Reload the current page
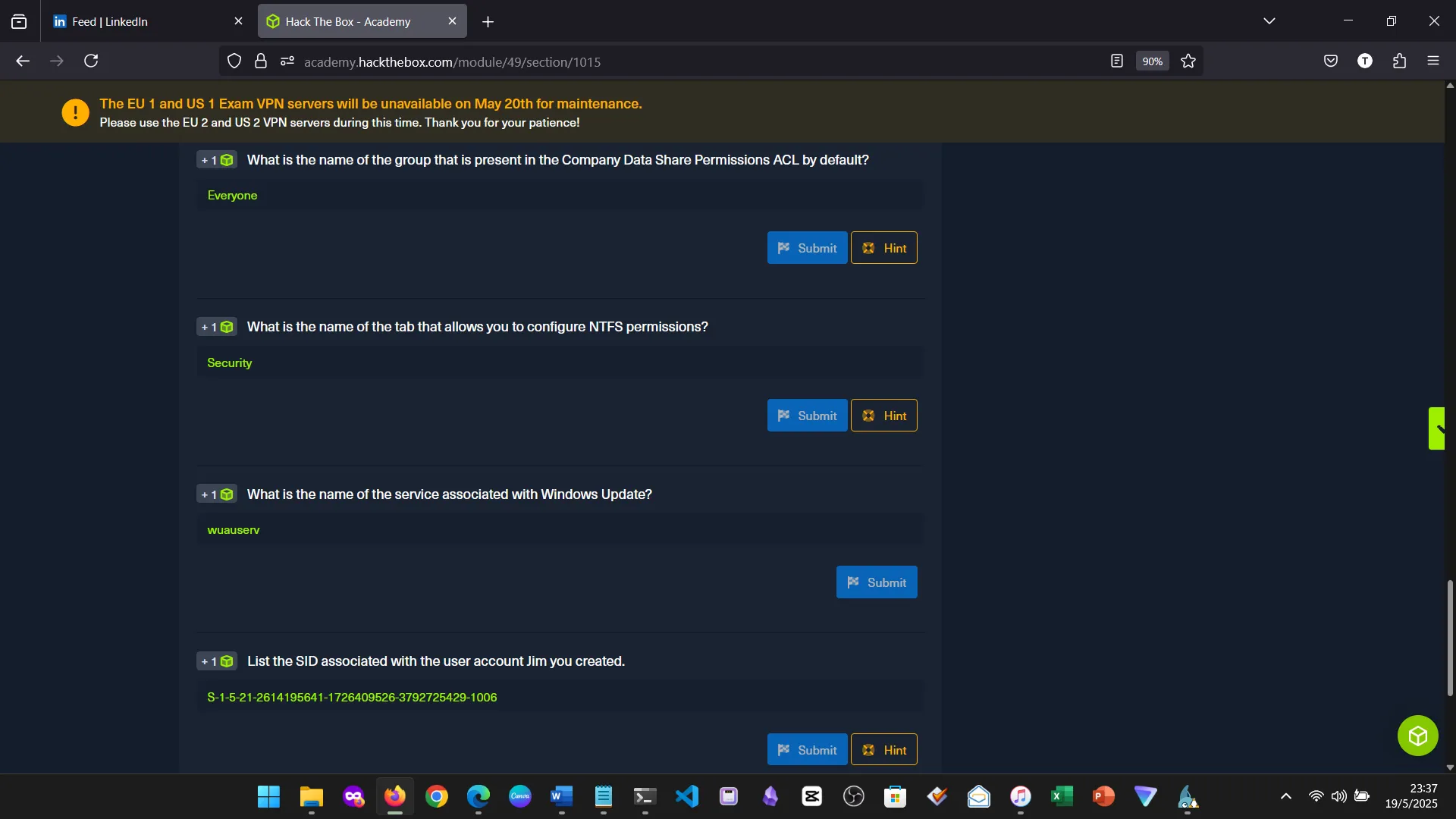Viewport: 1456px width, 819px height. coord(91,61)
